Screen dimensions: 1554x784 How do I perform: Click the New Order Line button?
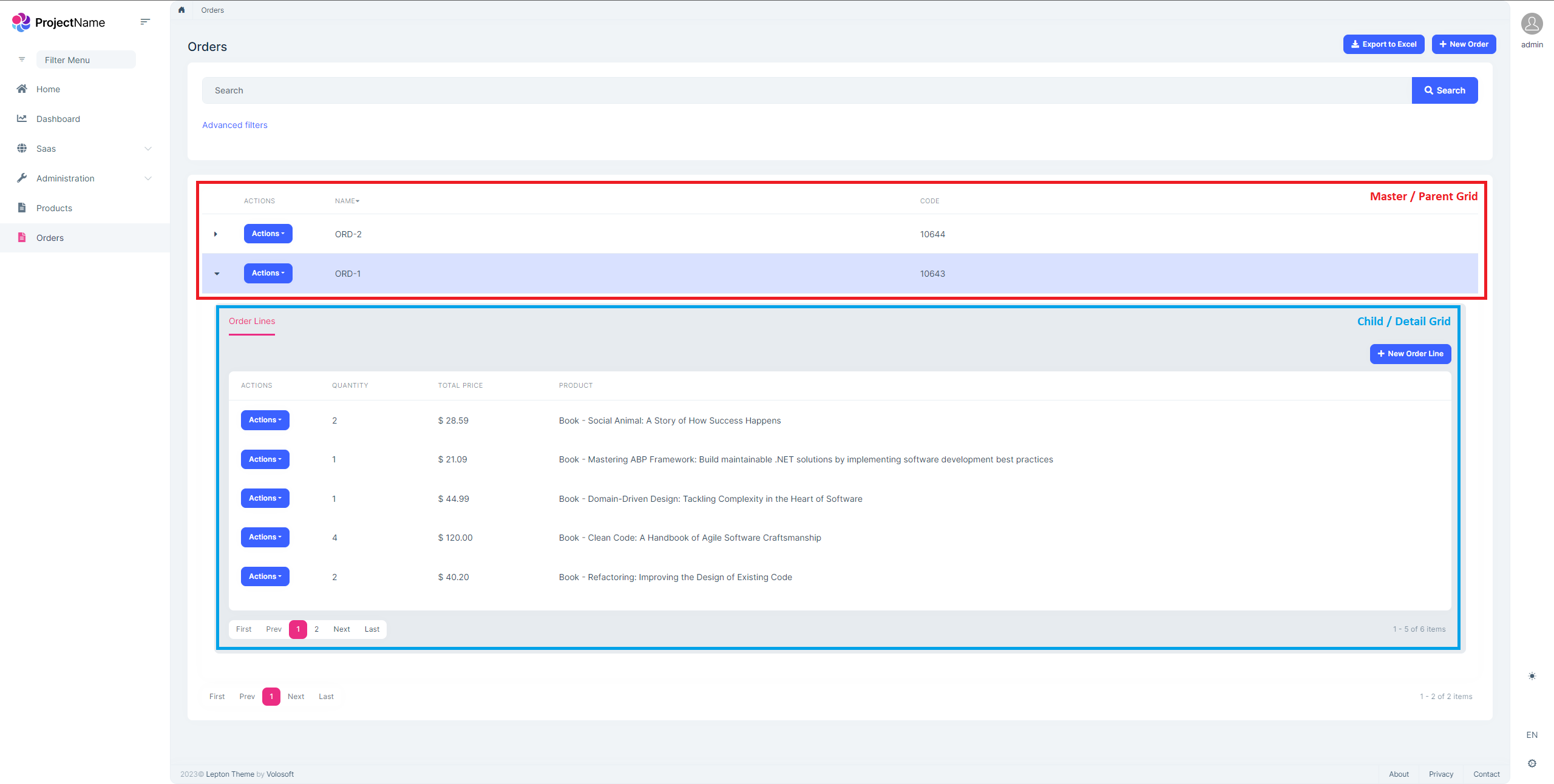1410,354
